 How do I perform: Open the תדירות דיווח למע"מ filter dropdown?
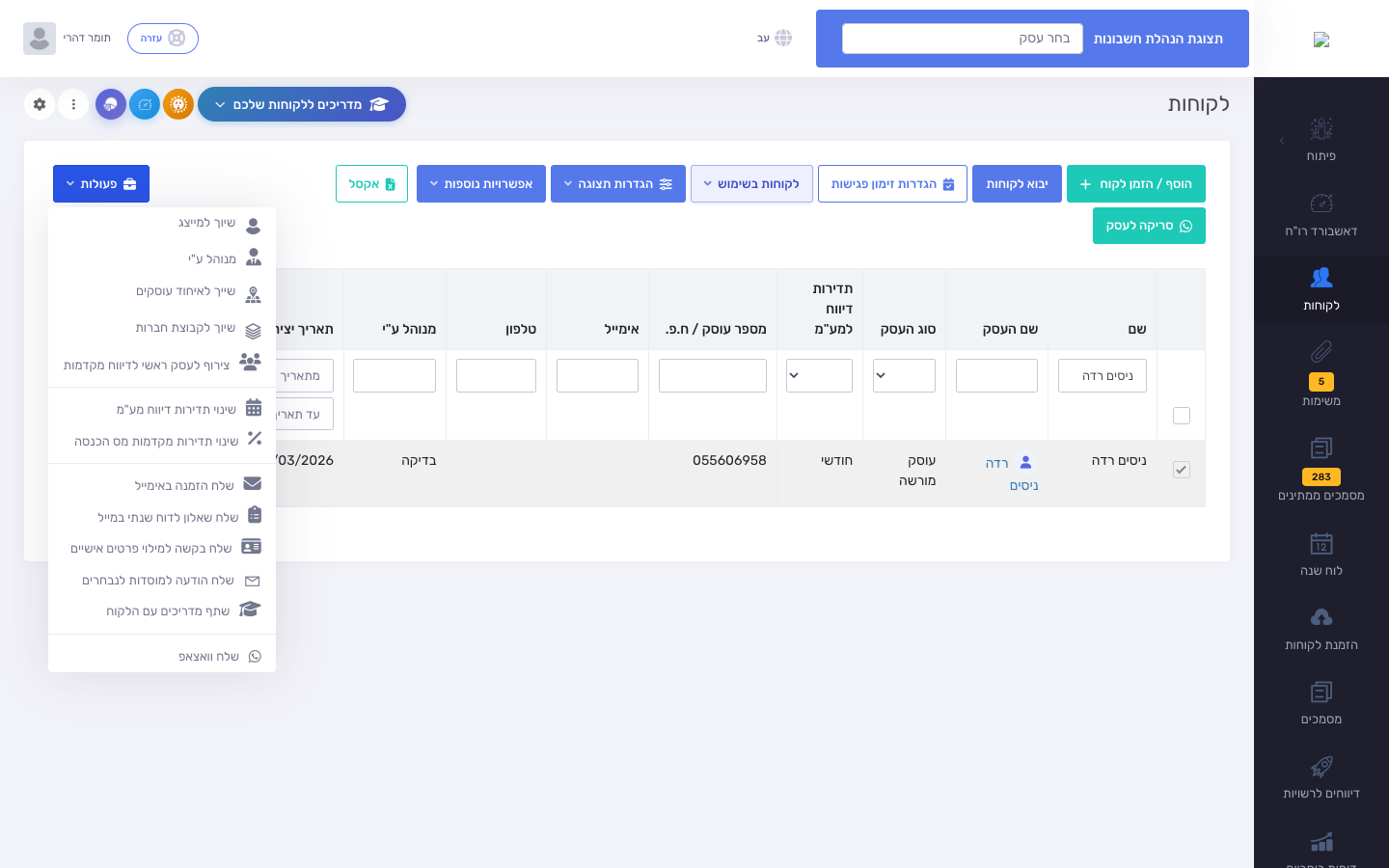tap(819, 375)
